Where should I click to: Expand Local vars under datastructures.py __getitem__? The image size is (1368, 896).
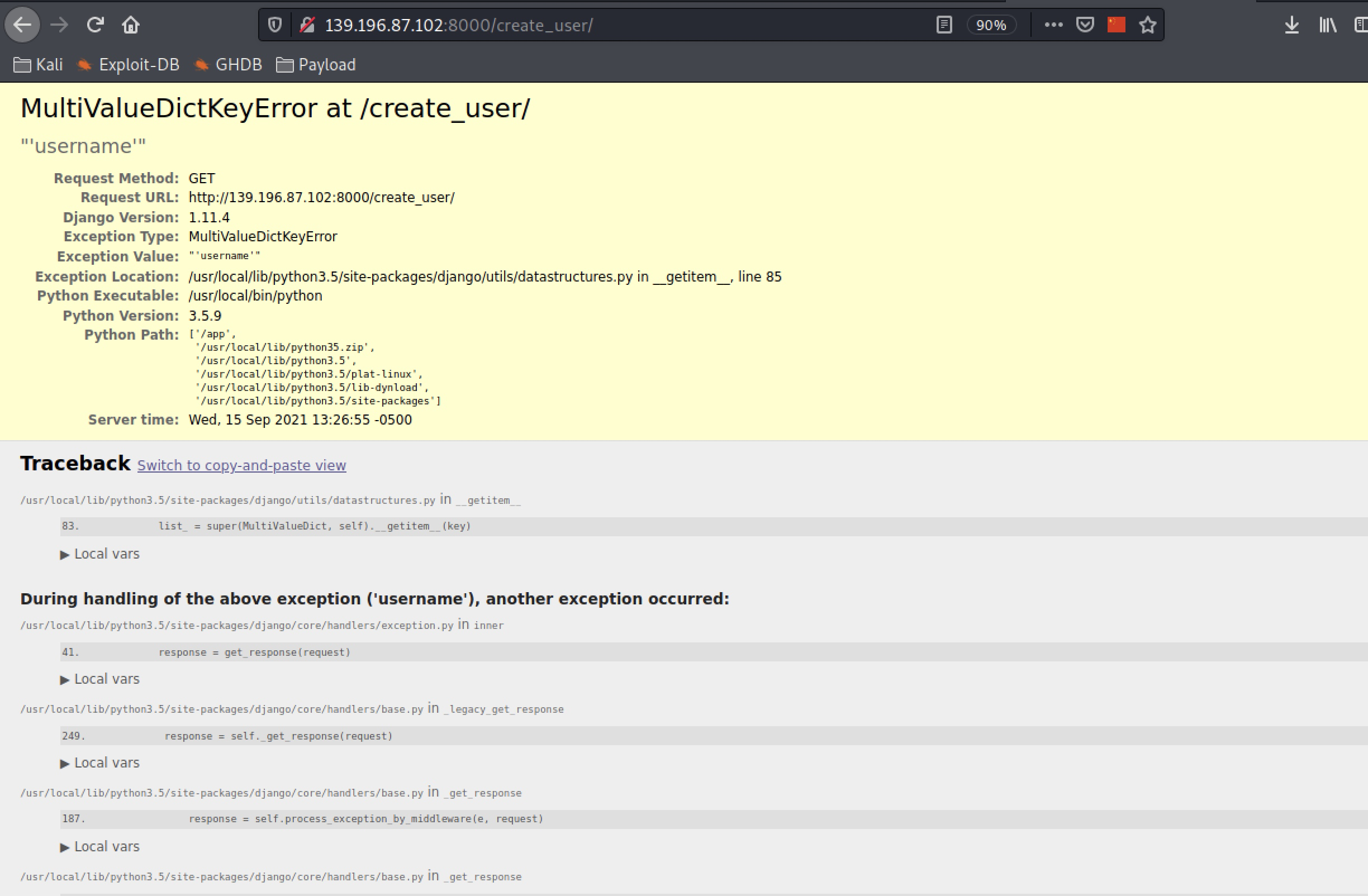pos(100,554)
